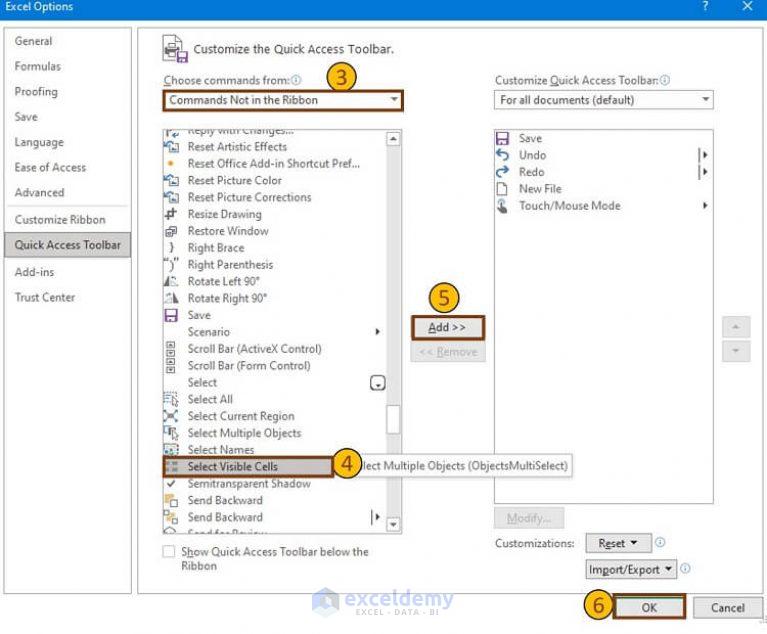Click the Modify... button
The width and height of the screenshot is (767, 634).
click(x=529, y=518)
